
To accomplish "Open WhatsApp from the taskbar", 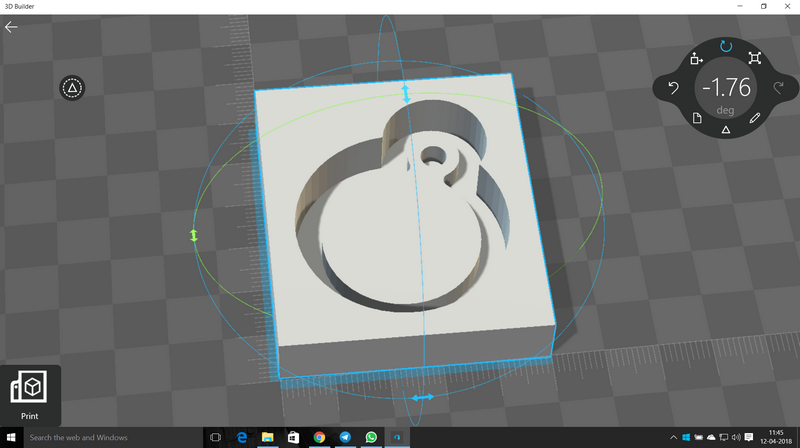I will pos(371,437).
